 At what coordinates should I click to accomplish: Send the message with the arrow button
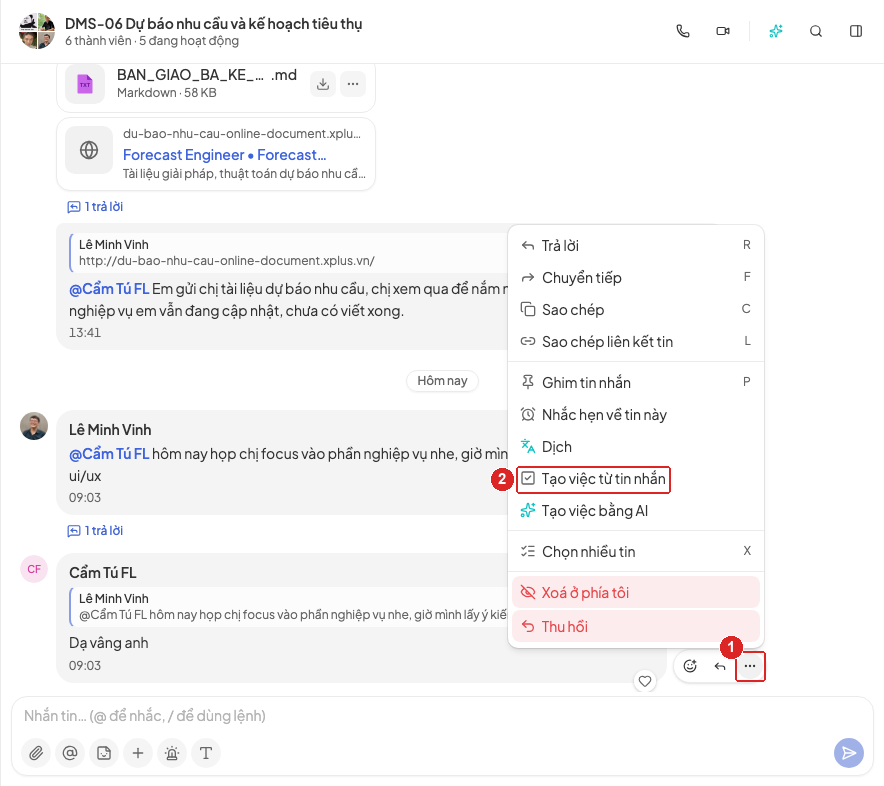coord(848,753)
